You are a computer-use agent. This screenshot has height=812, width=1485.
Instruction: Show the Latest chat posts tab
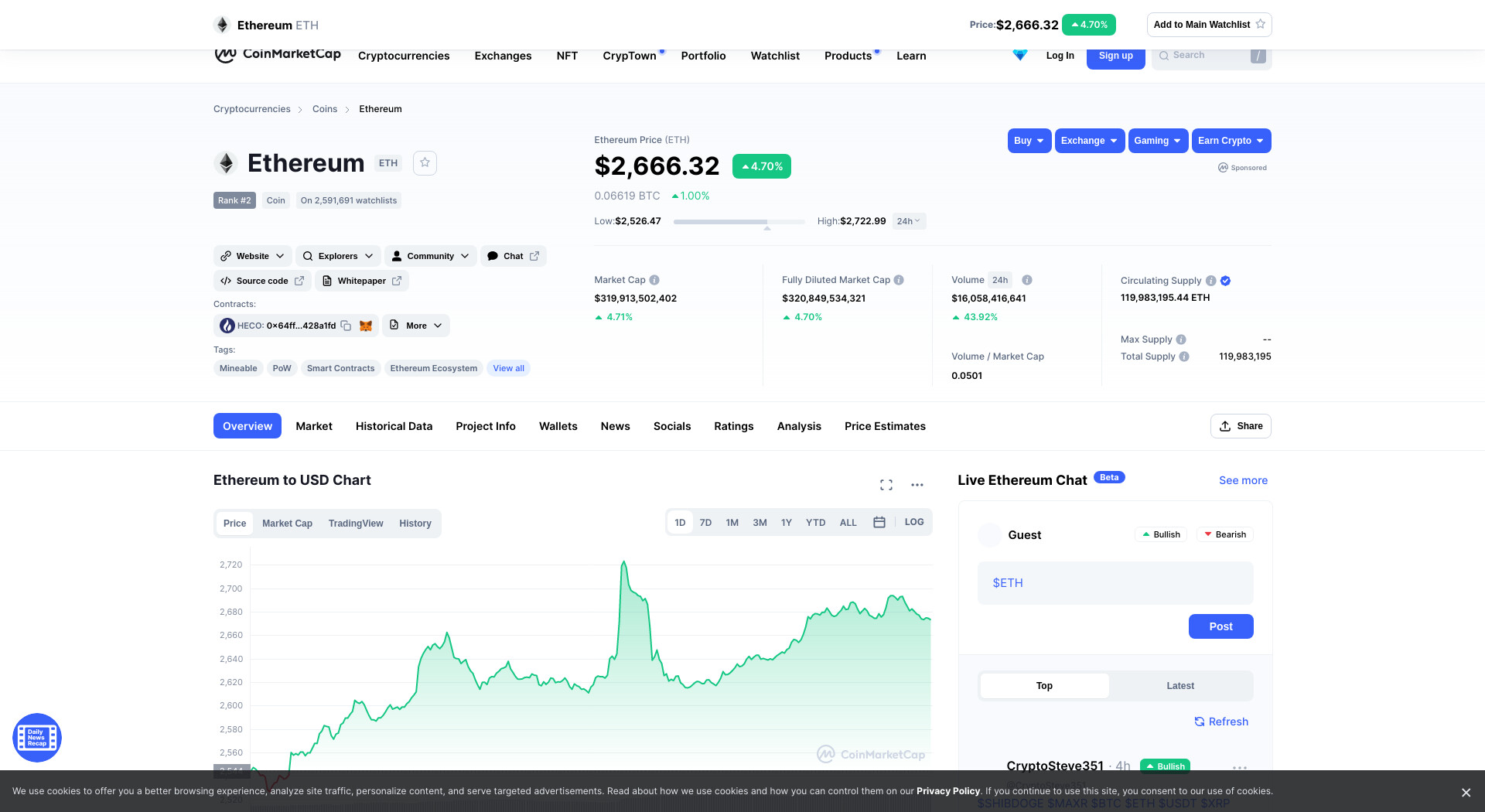[1180, 686]
